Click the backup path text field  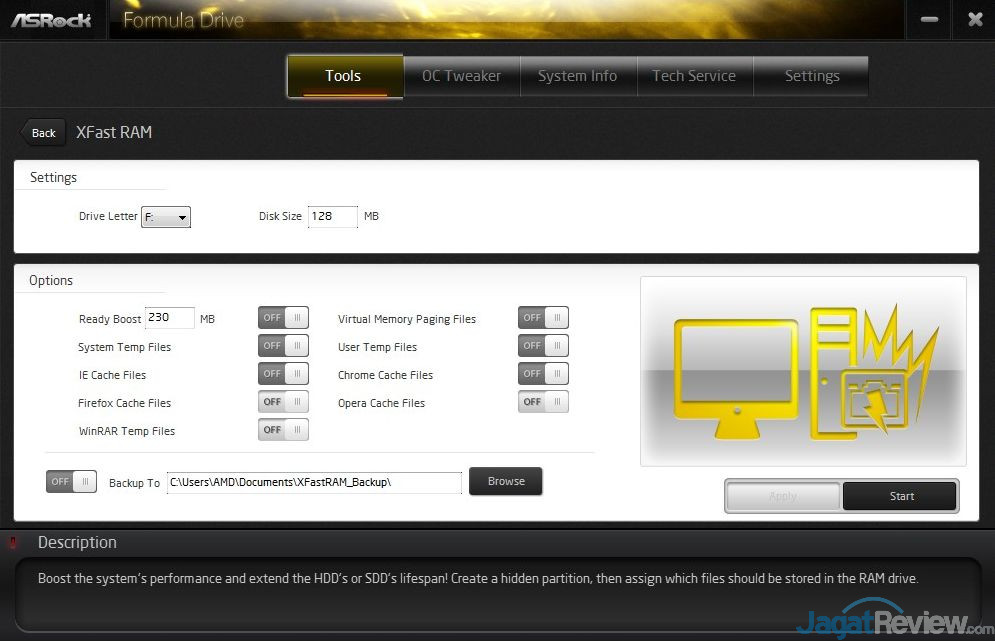click(x=314, y=482)
